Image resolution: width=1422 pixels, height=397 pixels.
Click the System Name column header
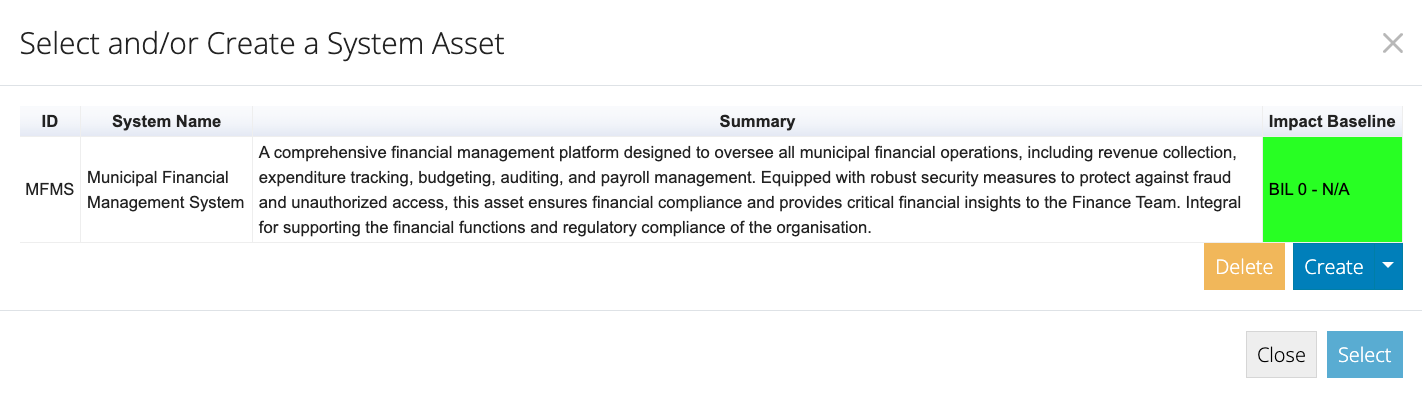click(x=166, y=121)
